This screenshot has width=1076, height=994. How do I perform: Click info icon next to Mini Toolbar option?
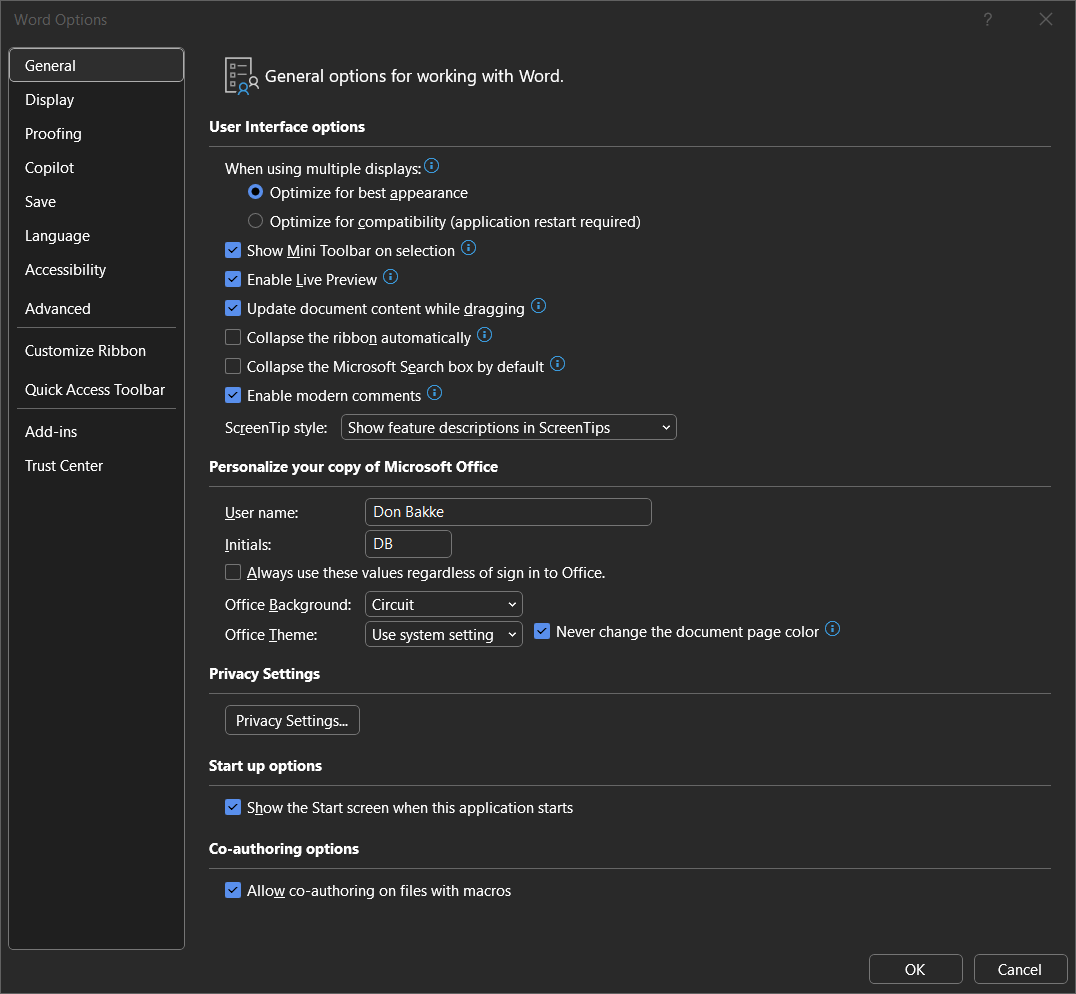(x=468, y=248)
